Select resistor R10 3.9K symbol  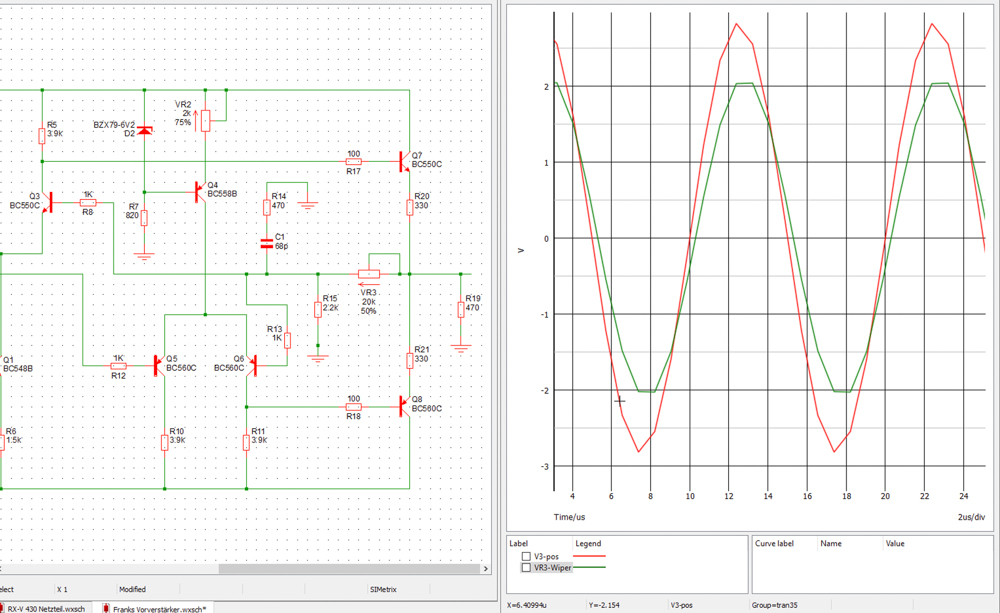tap(165, 442)
